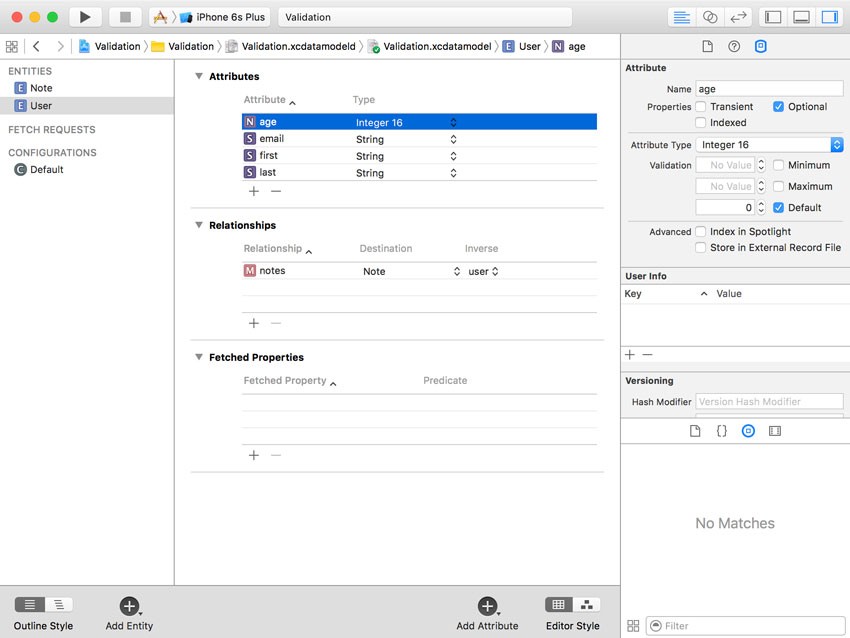Adjust the Default value stepper
The width and height of the screenshot is (850, 638).
point(761,208)
